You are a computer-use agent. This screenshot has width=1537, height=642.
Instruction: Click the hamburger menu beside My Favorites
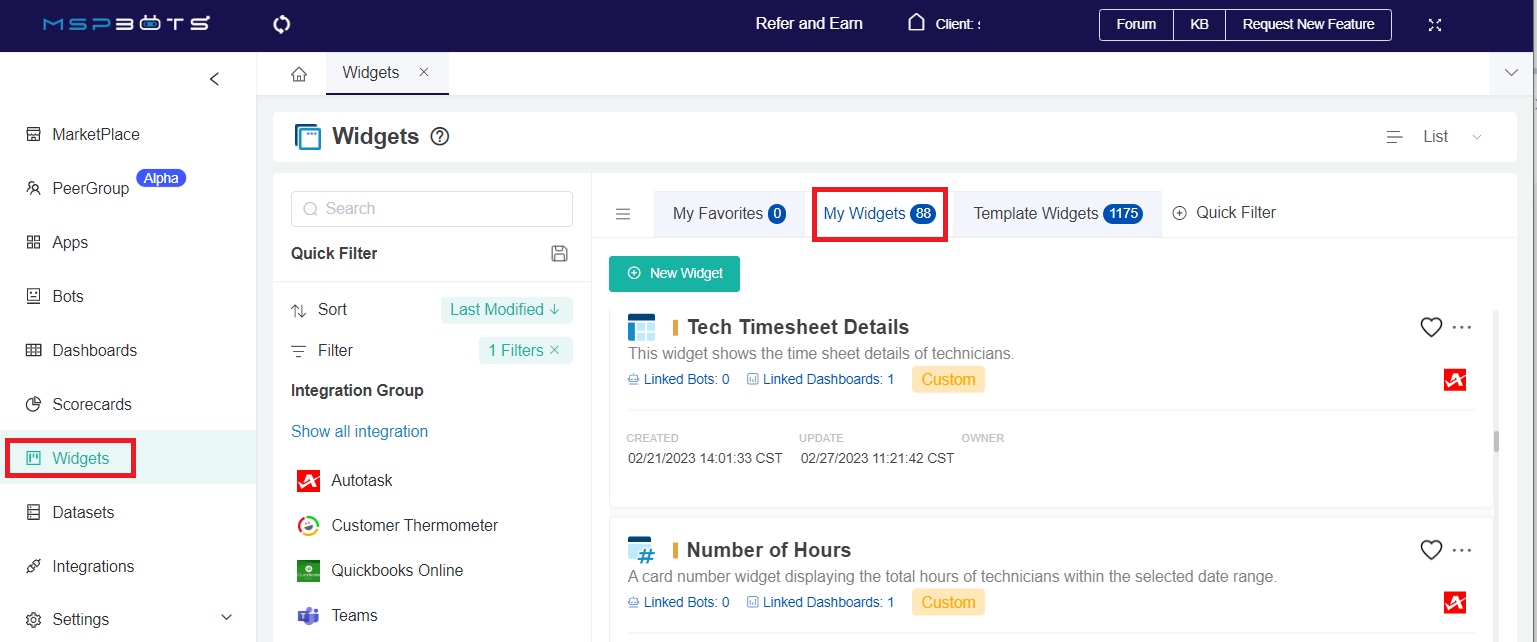623,214
